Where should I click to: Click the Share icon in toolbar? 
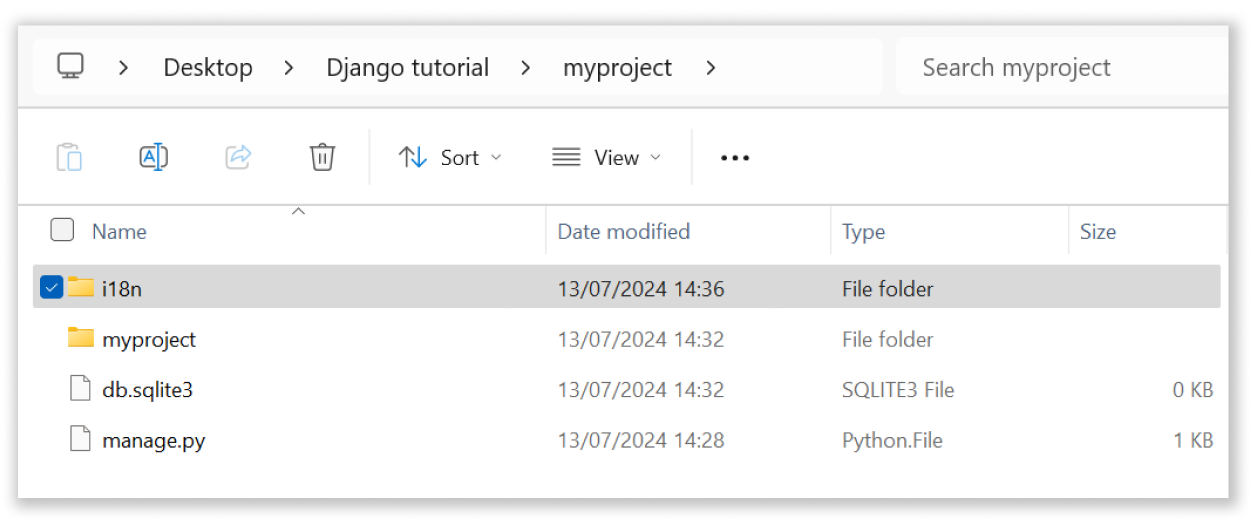tap(238, 157)
